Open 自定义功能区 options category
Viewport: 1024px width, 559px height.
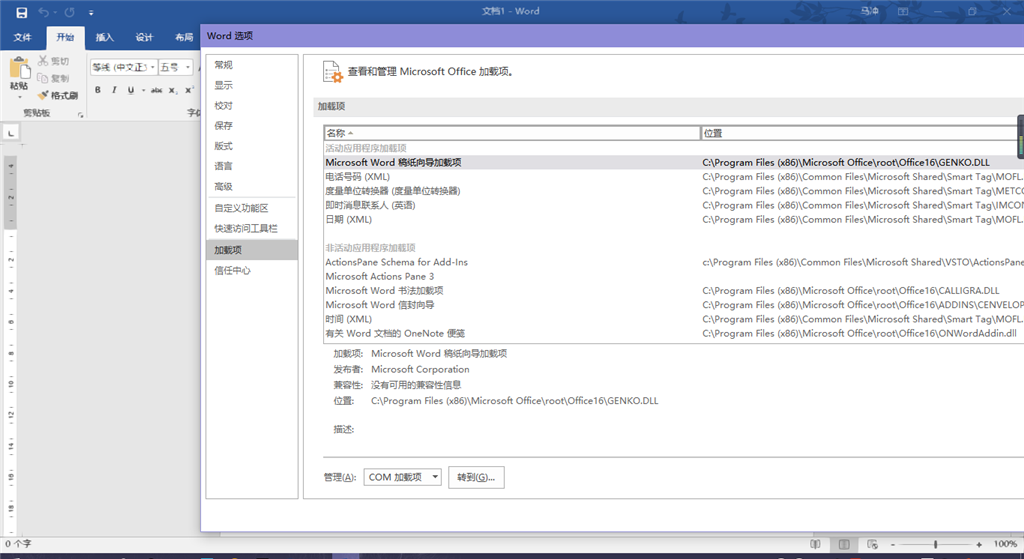click(x=252, y=208)
